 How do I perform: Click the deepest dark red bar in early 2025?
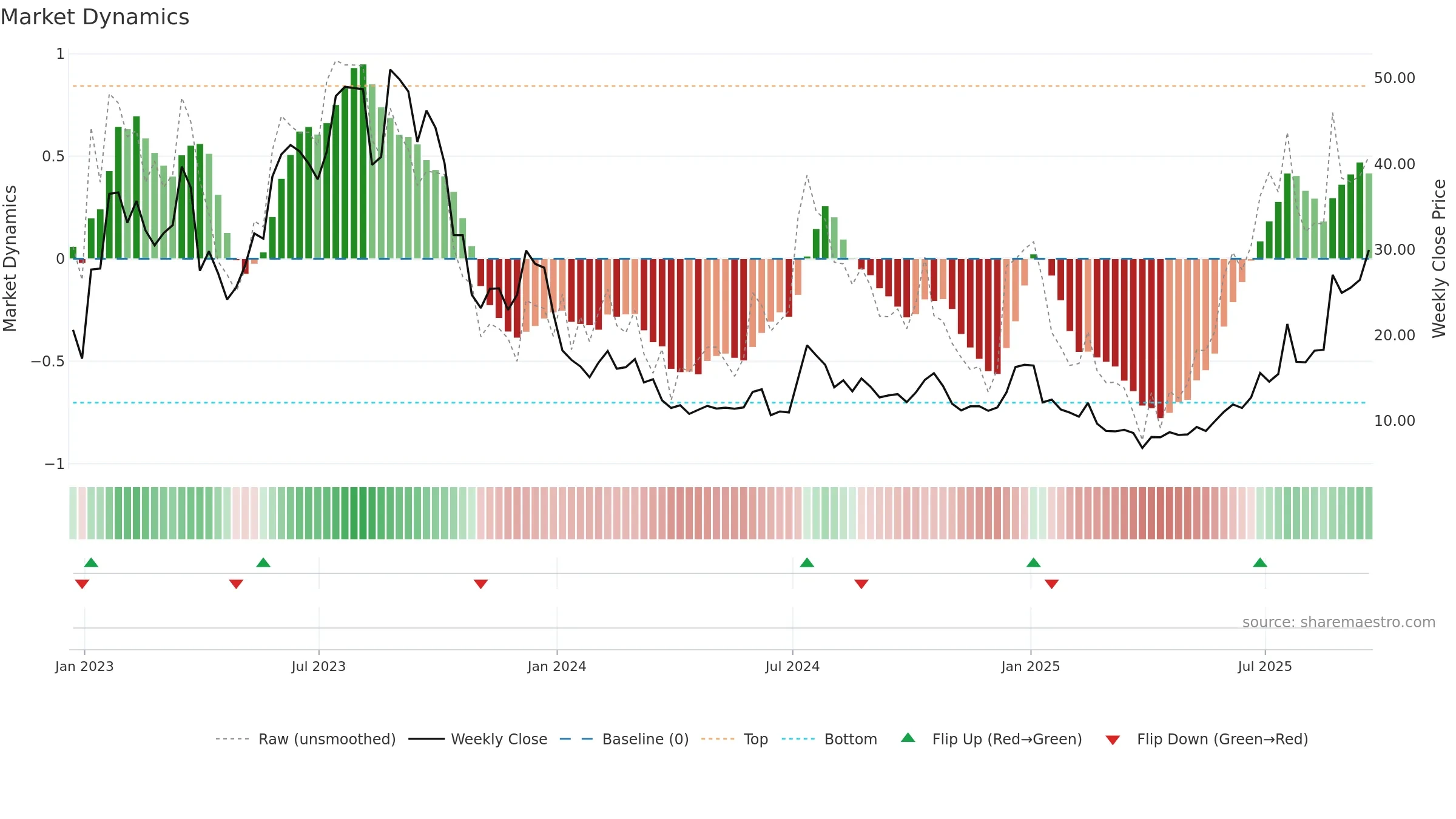click(x=1160, y=339)
